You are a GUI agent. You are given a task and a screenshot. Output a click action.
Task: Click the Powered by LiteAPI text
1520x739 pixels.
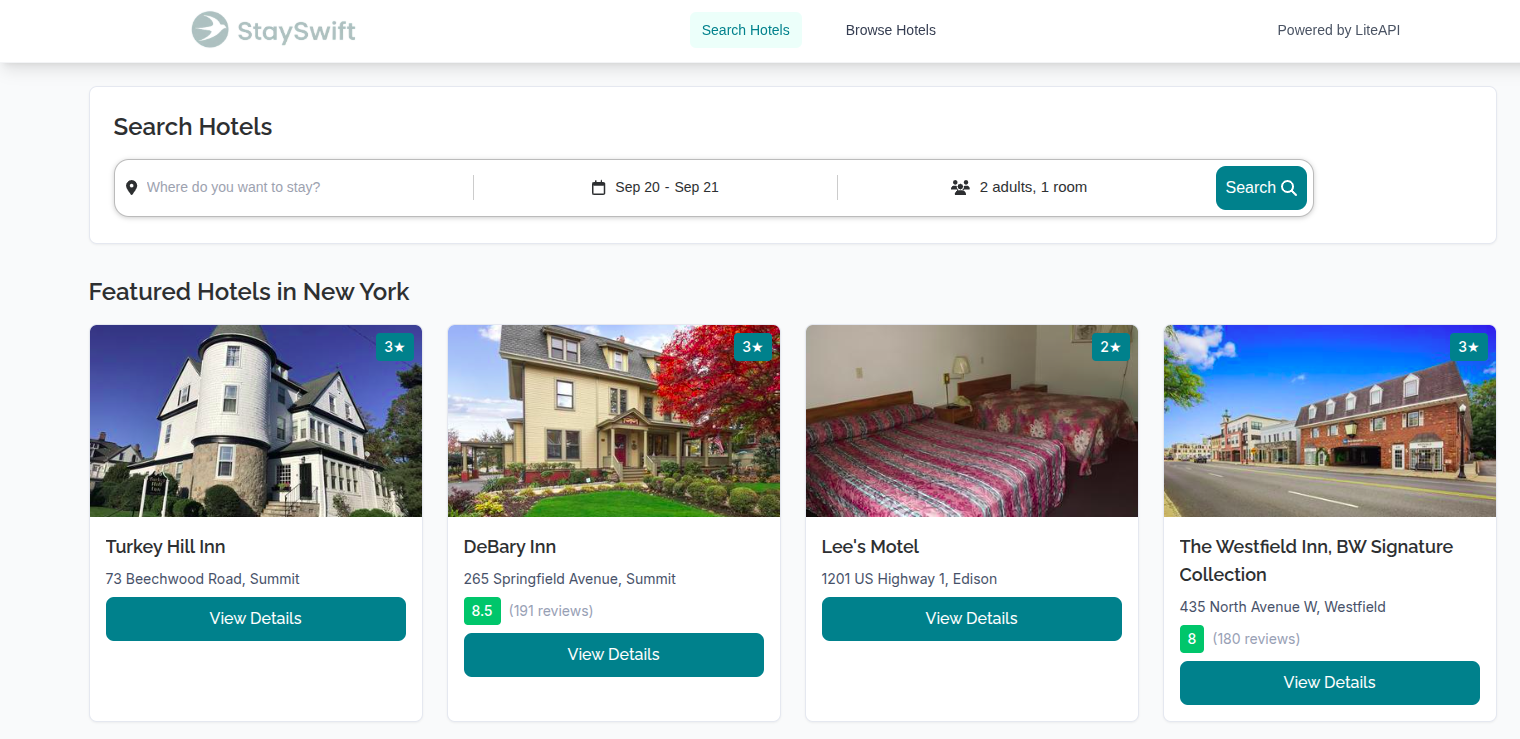coord(1338,30)
